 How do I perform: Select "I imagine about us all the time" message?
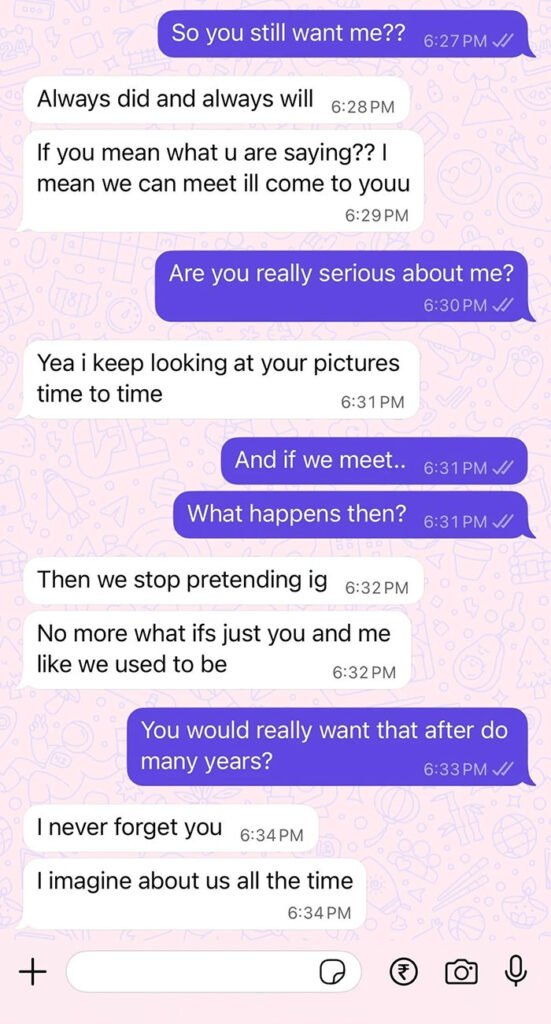pyautogui.click(x=193, y=894)
